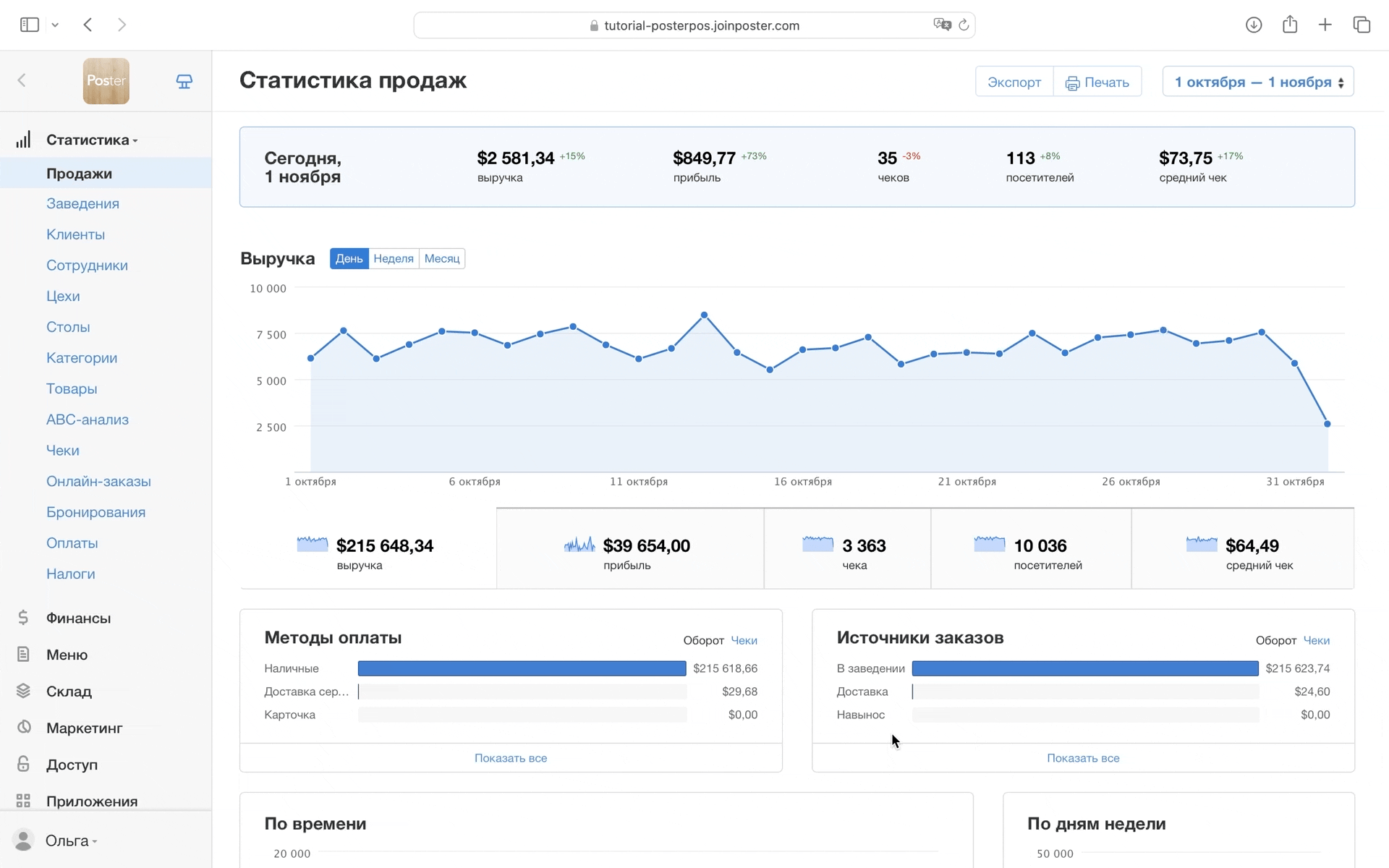
Task: Open the Финансы section with dollar icon
Action: 78,618
